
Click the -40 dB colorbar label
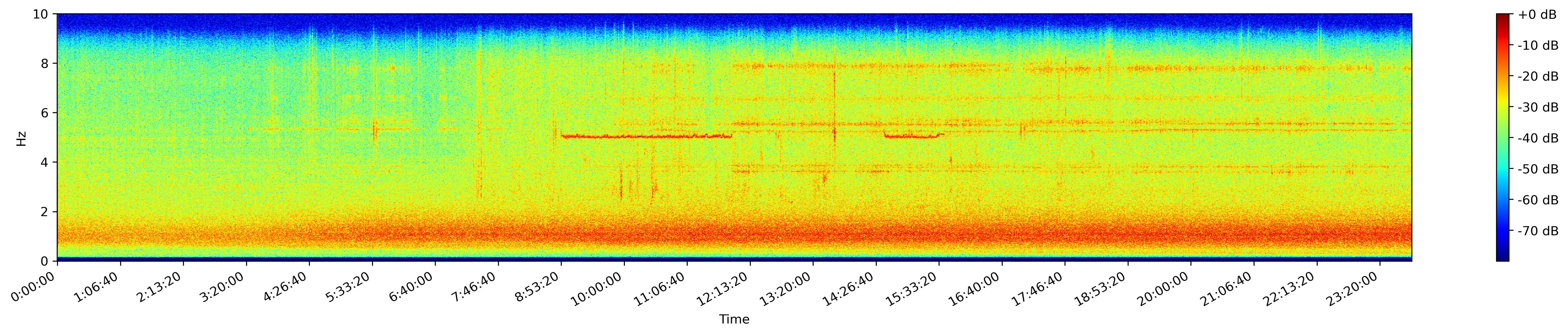1538,139
